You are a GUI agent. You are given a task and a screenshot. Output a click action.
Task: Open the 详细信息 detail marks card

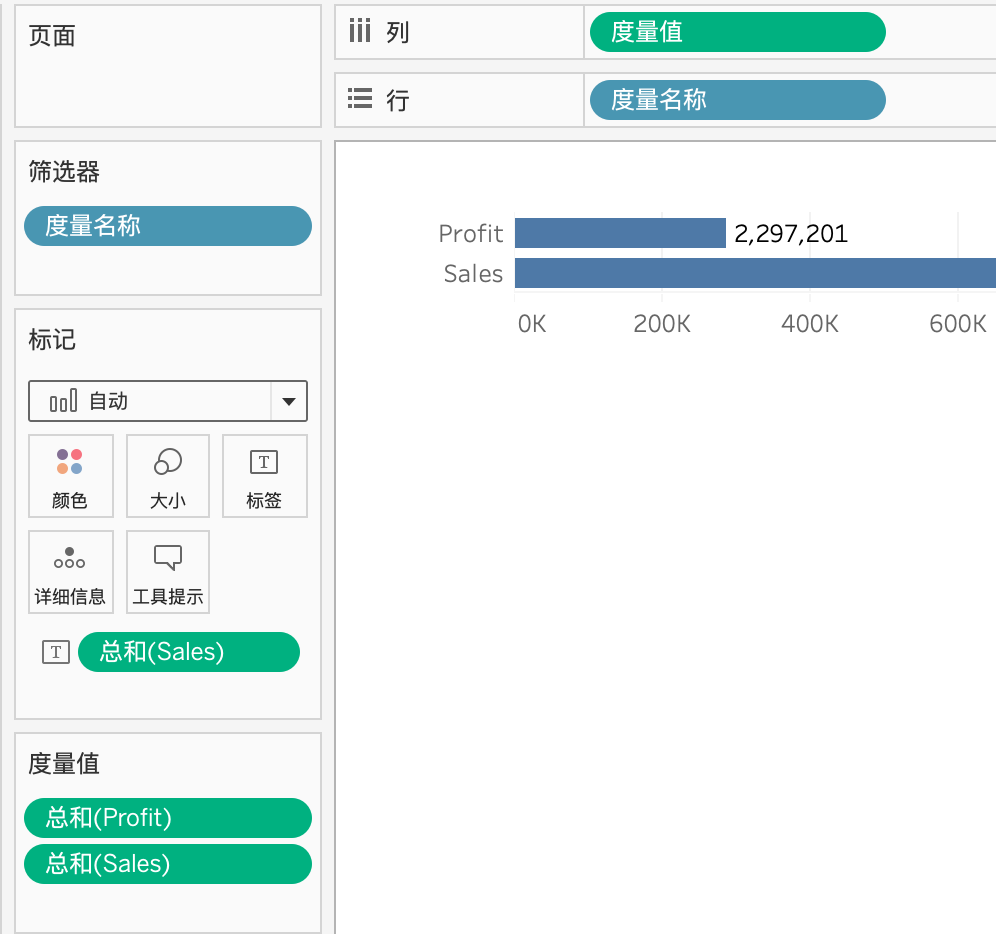[71, 572]
